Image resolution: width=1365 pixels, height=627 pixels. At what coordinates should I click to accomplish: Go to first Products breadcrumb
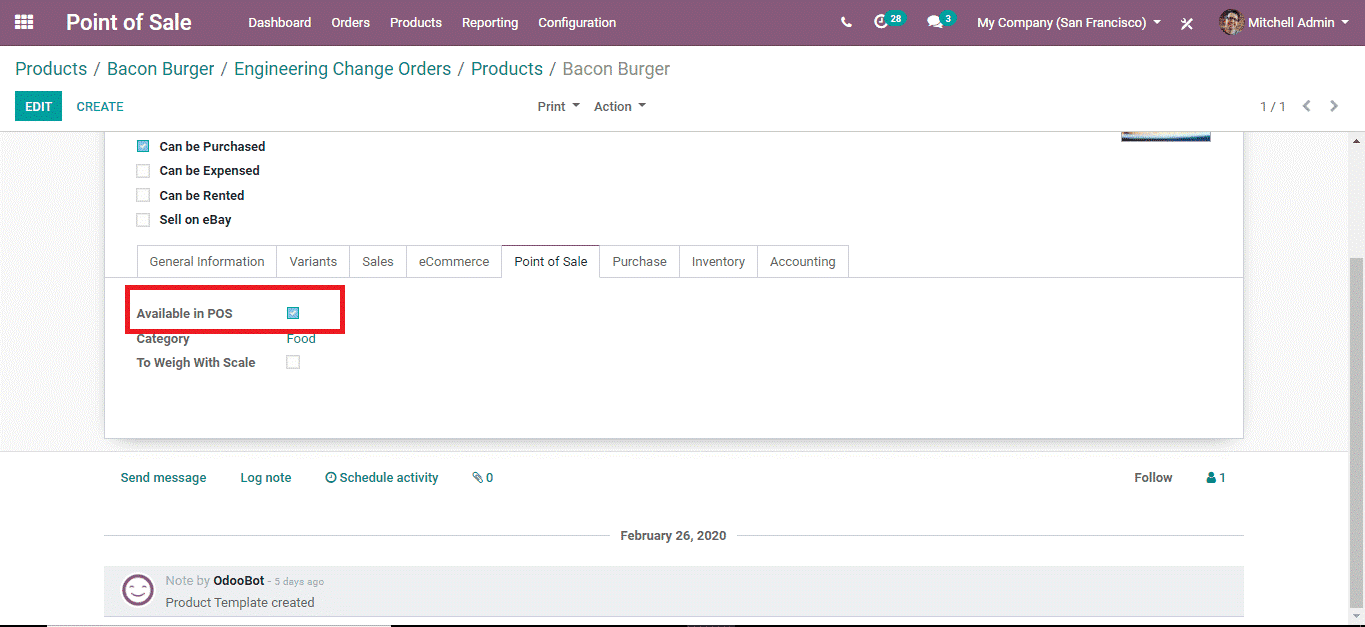pos(51,69)
